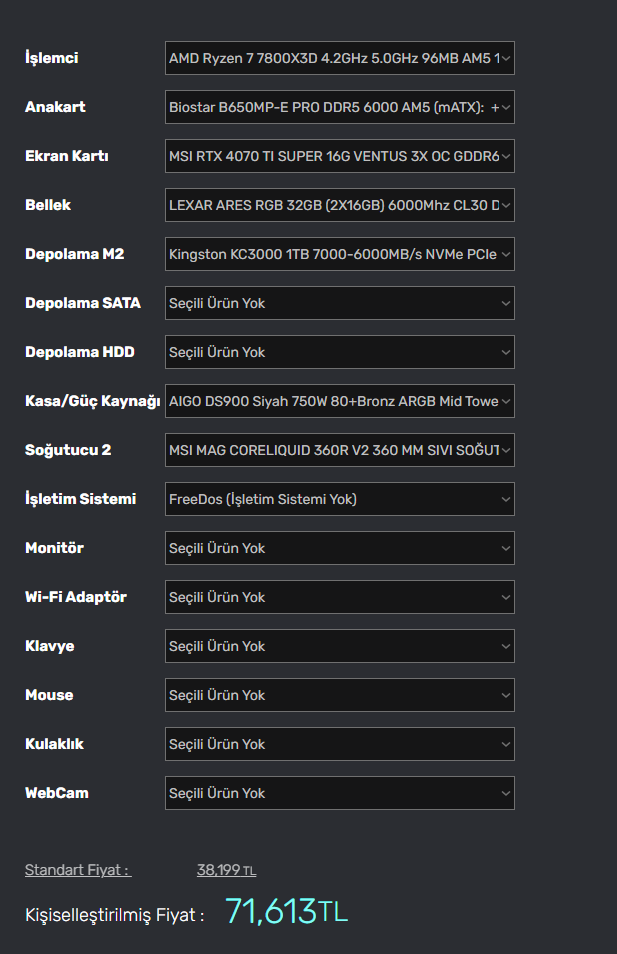
Task: Click the Depolama SATA row label
Action: click(83, 303)
